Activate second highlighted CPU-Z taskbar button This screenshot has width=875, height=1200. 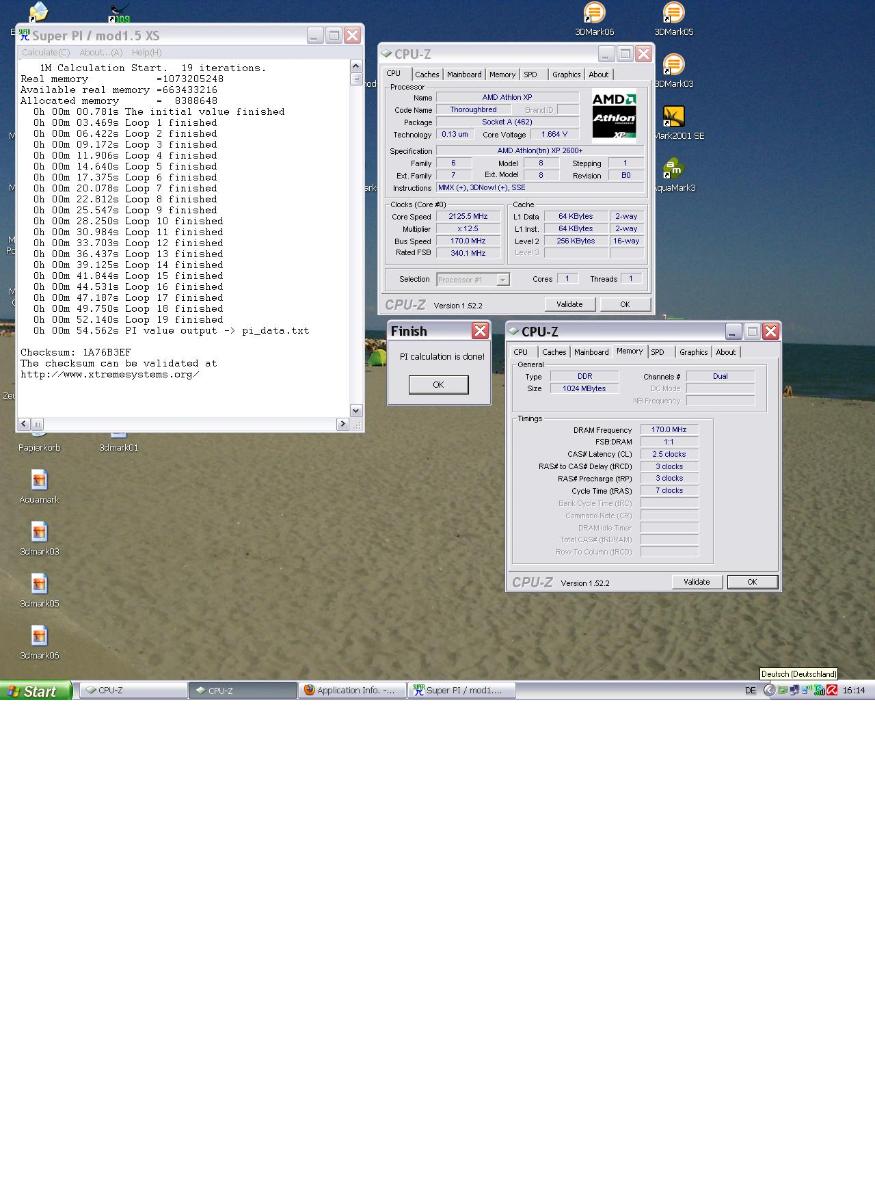coord(243,690)
